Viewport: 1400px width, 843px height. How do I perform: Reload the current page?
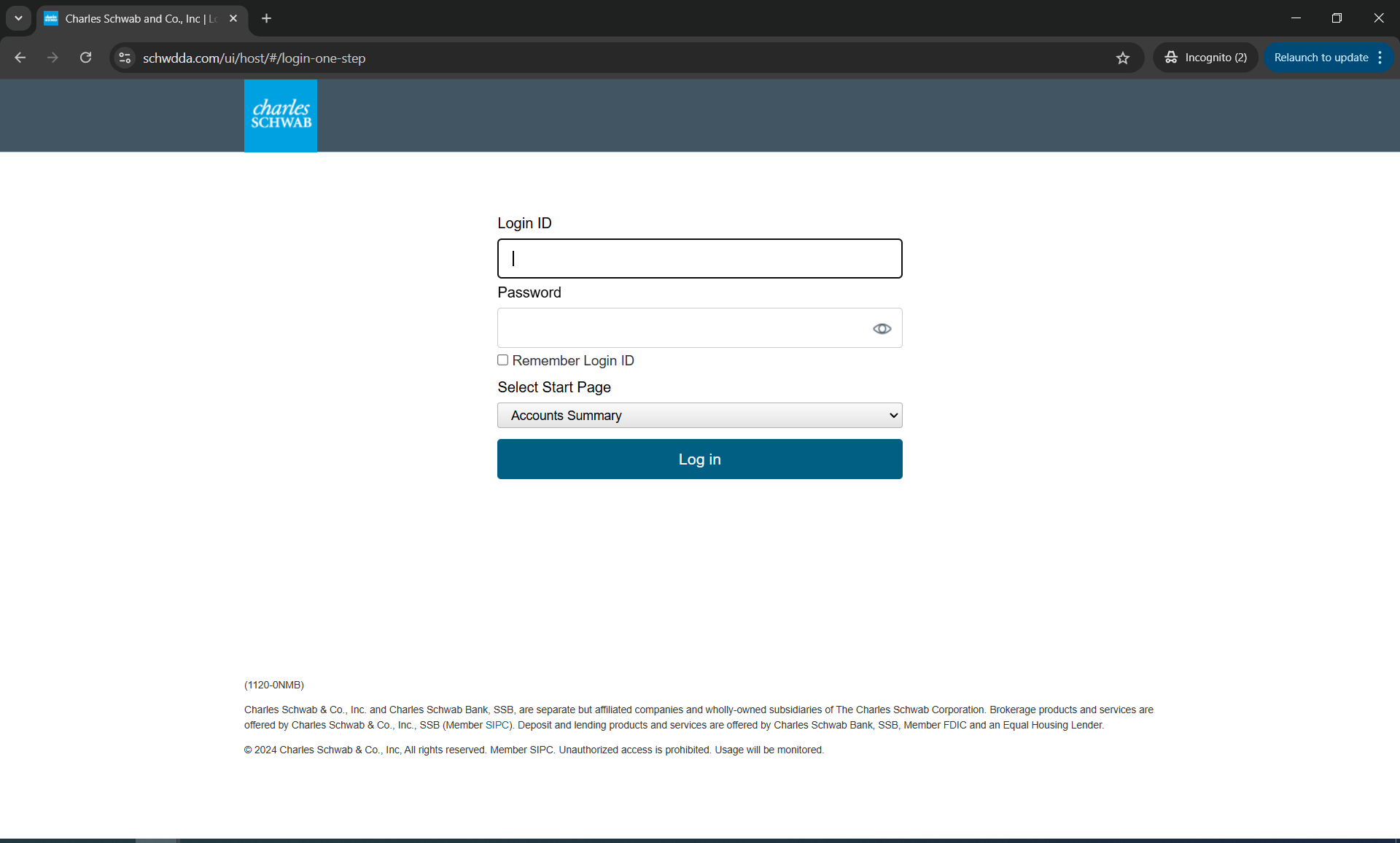click(x=85, y=58)
